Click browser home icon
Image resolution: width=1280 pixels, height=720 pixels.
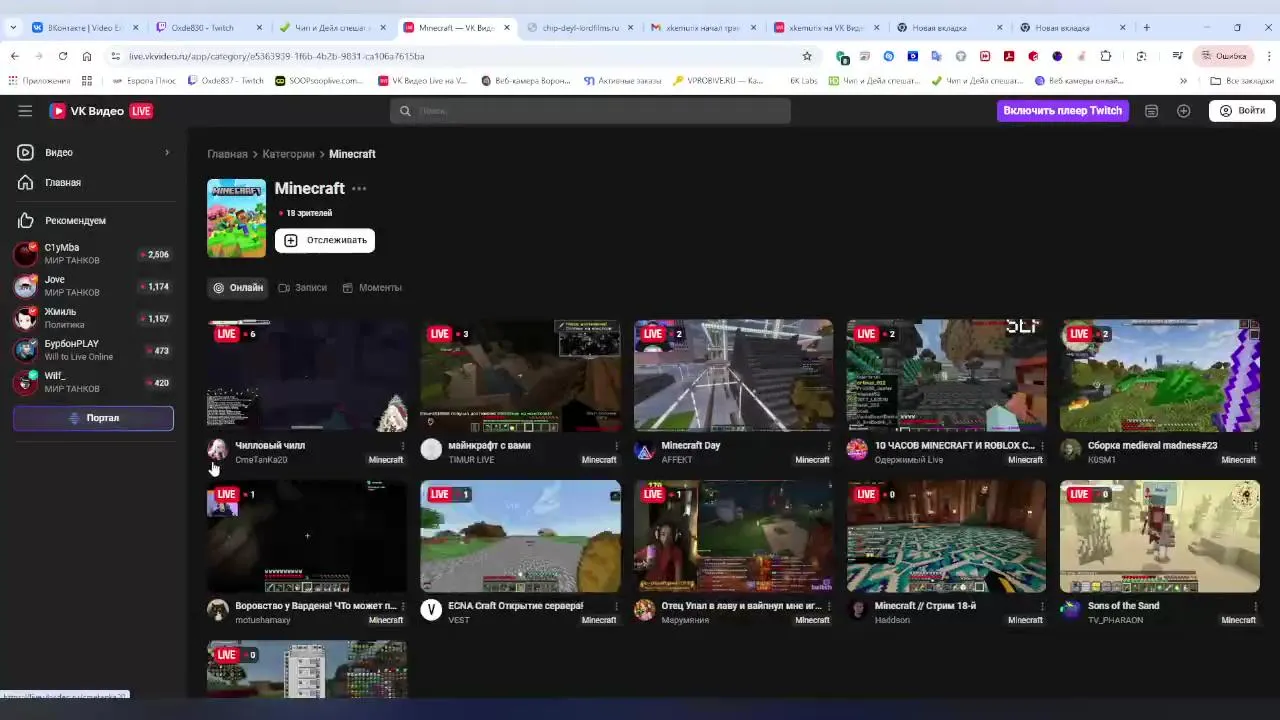pyautogui.click(x=87, y=56)
